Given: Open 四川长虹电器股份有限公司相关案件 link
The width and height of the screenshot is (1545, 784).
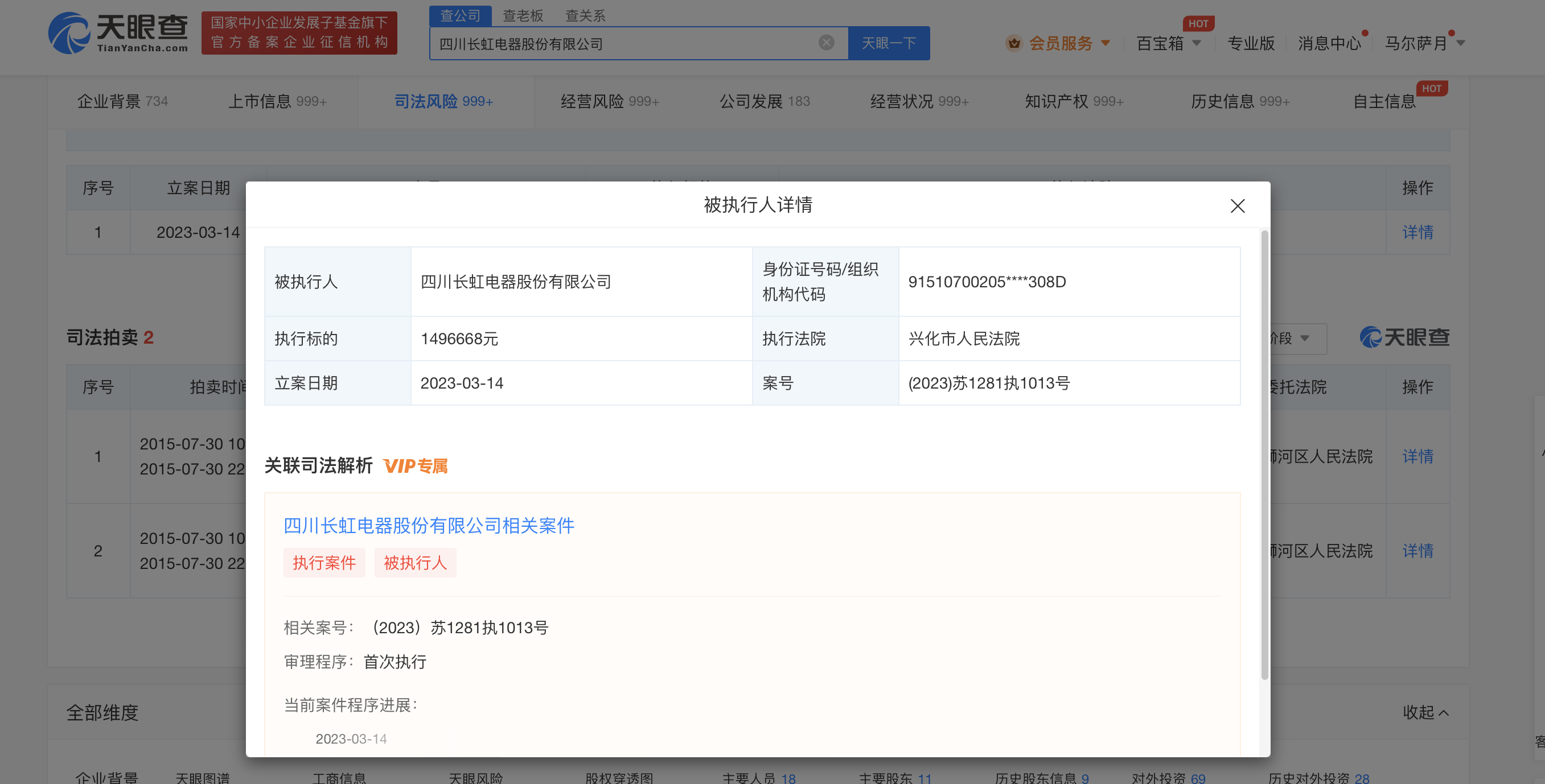Looking at the screenshot, I should point(428,526).
